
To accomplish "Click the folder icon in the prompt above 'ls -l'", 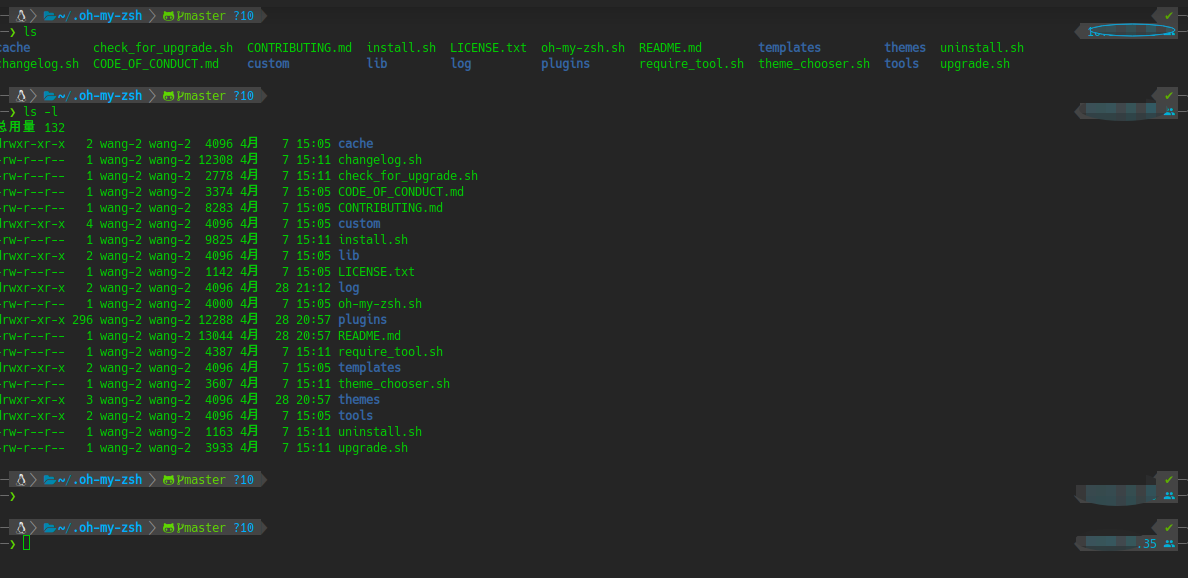I will 50,95.
